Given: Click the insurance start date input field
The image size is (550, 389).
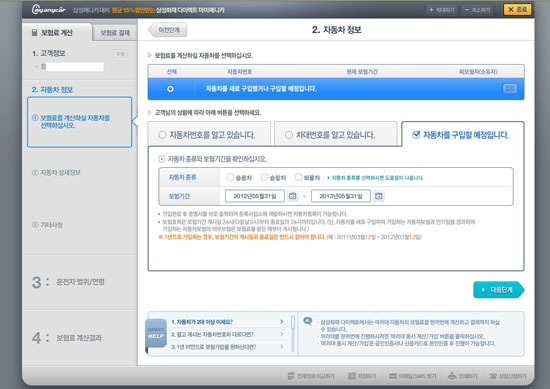Looking at the screenshot, I should [x=255, y=196].
